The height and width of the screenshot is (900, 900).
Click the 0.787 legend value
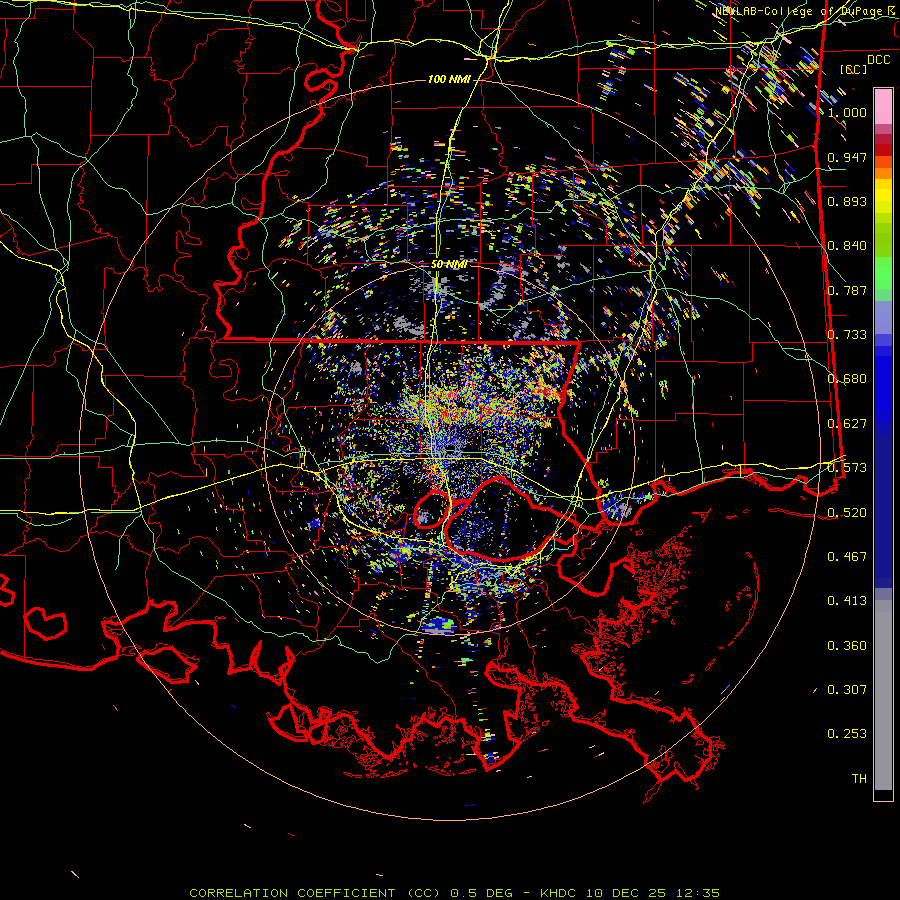(847, 290)
